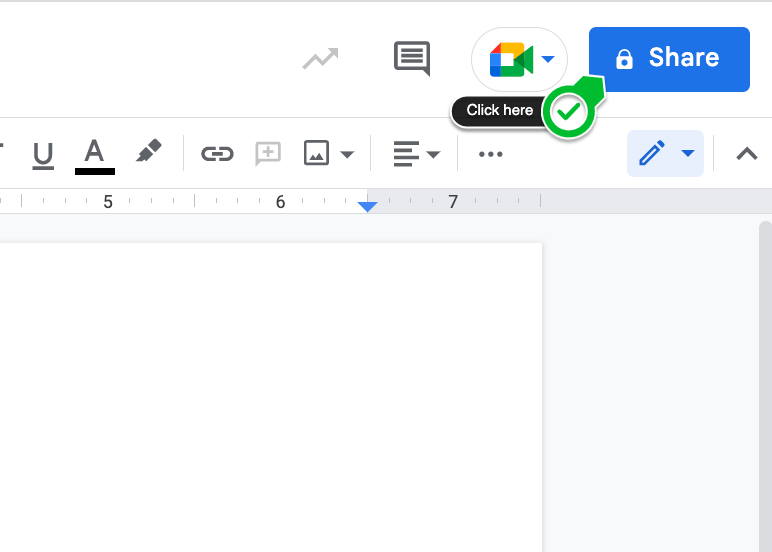772x552 pixels.
Task: Click the Editing mode pencil icon
Action: tap(652, 153)
